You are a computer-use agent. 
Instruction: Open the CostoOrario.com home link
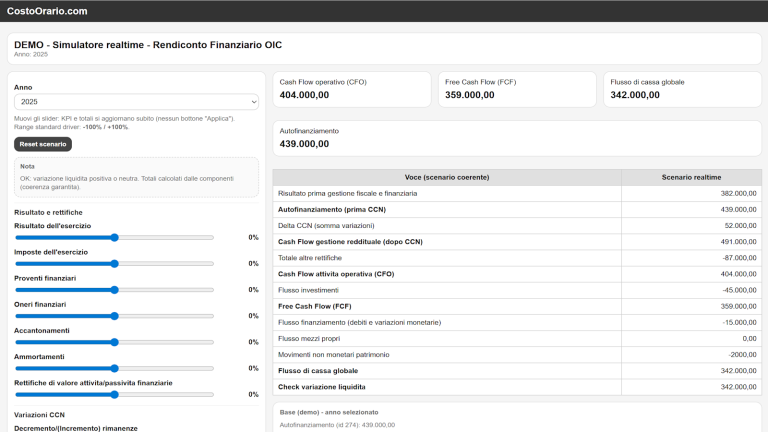click(47, 11)
